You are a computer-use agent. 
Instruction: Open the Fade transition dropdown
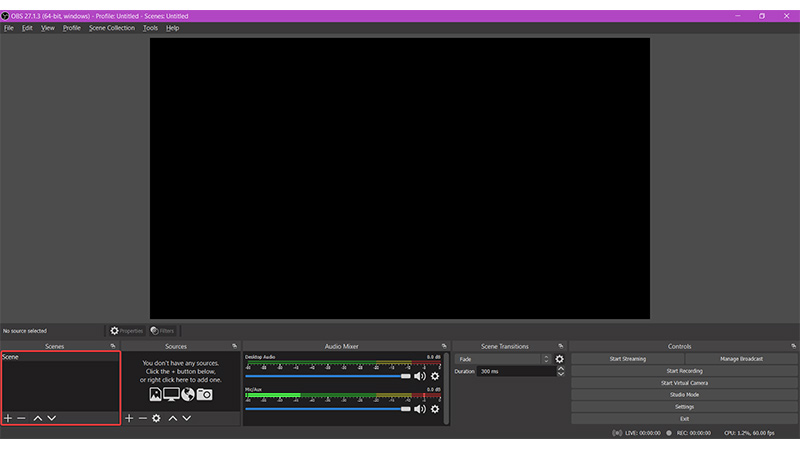[x=503, y=359]
